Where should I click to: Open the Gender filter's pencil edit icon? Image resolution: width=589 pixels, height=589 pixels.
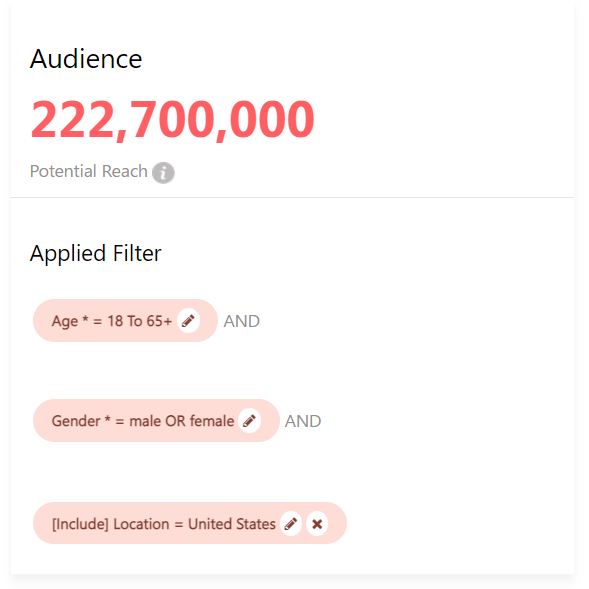pos(249,421)
